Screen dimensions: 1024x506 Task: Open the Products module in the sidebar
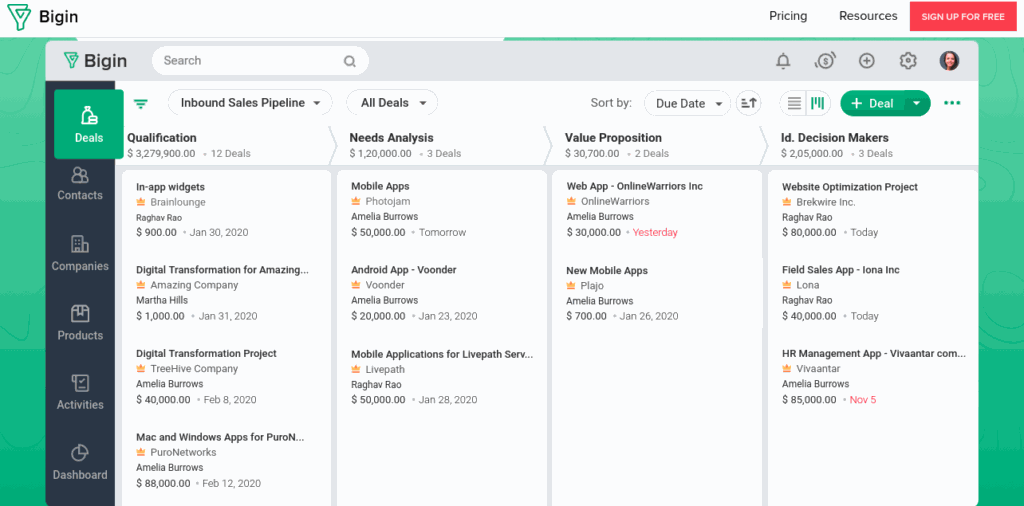tap(80, 323)
